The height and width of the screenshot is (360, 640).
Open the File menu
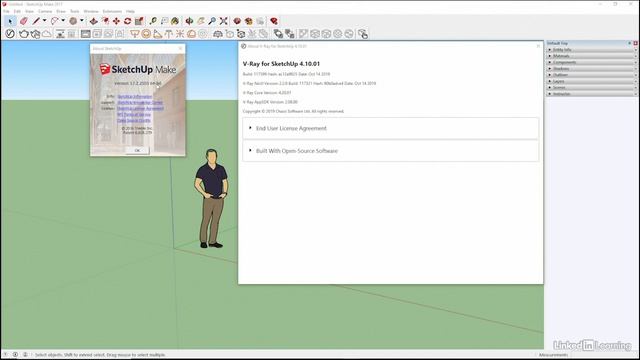click(6, 11)
